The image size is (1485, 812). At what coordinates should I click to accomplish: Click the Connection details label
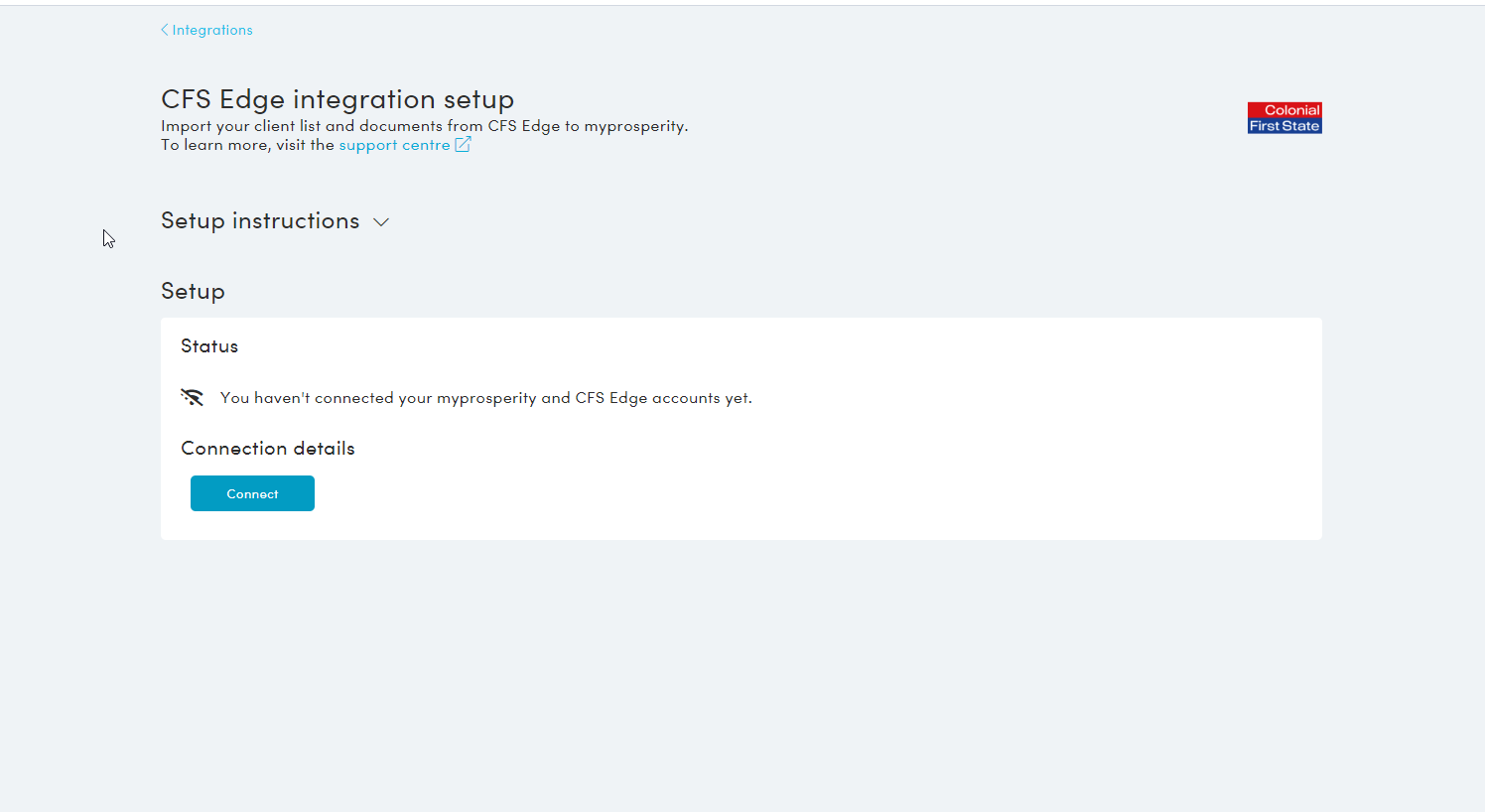click(268, 449)
